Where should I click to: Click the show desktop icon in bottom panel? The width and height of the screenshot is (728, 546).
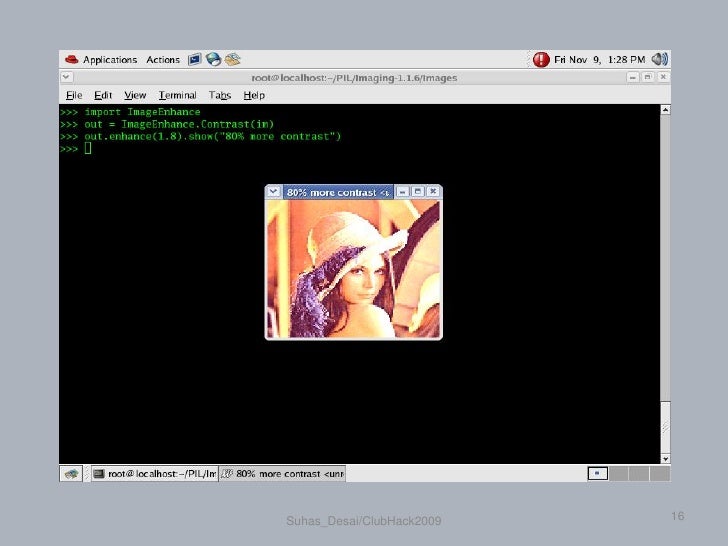[71, 474]
